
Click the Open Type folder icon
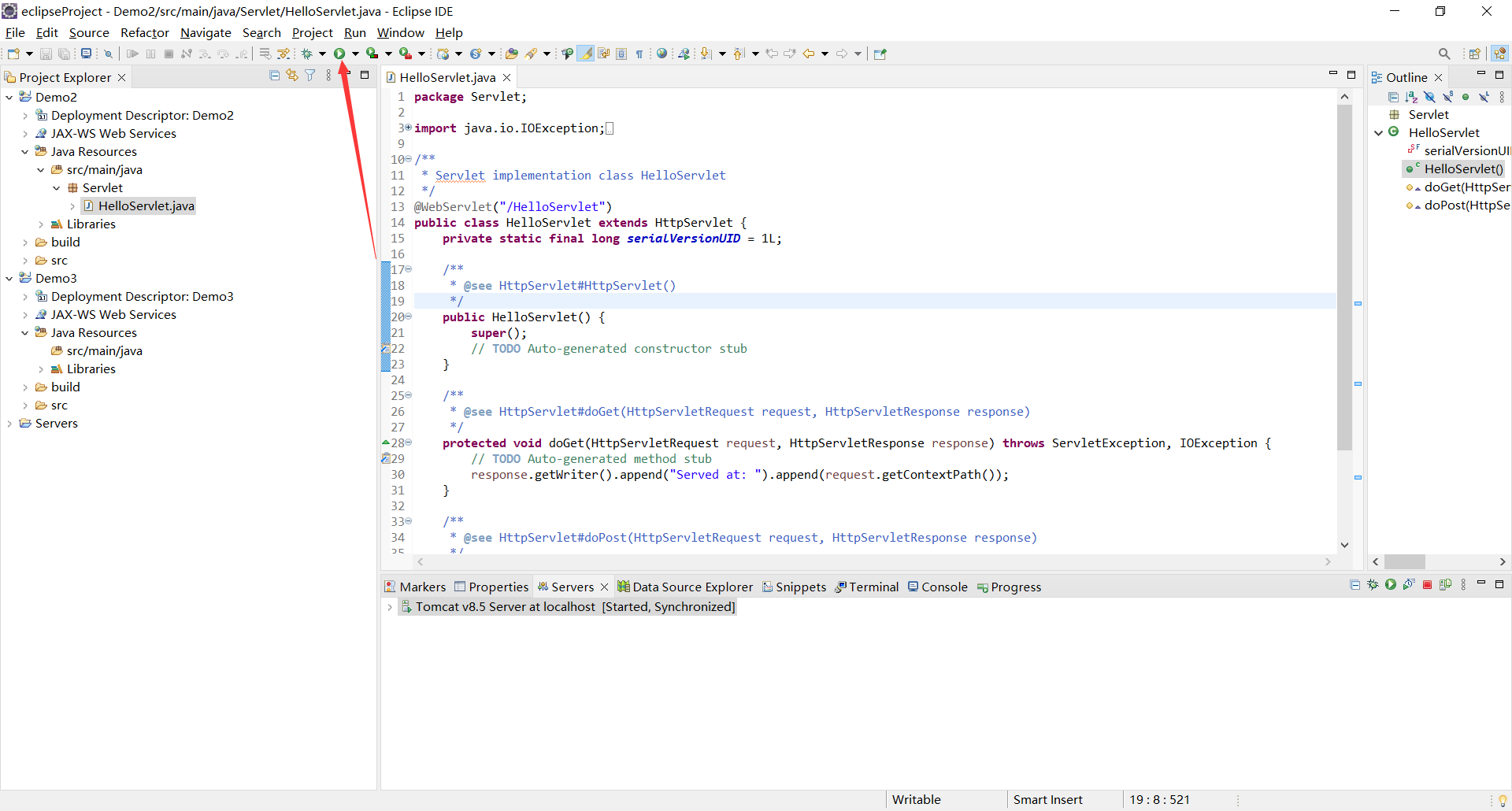(x=512, y=54)
